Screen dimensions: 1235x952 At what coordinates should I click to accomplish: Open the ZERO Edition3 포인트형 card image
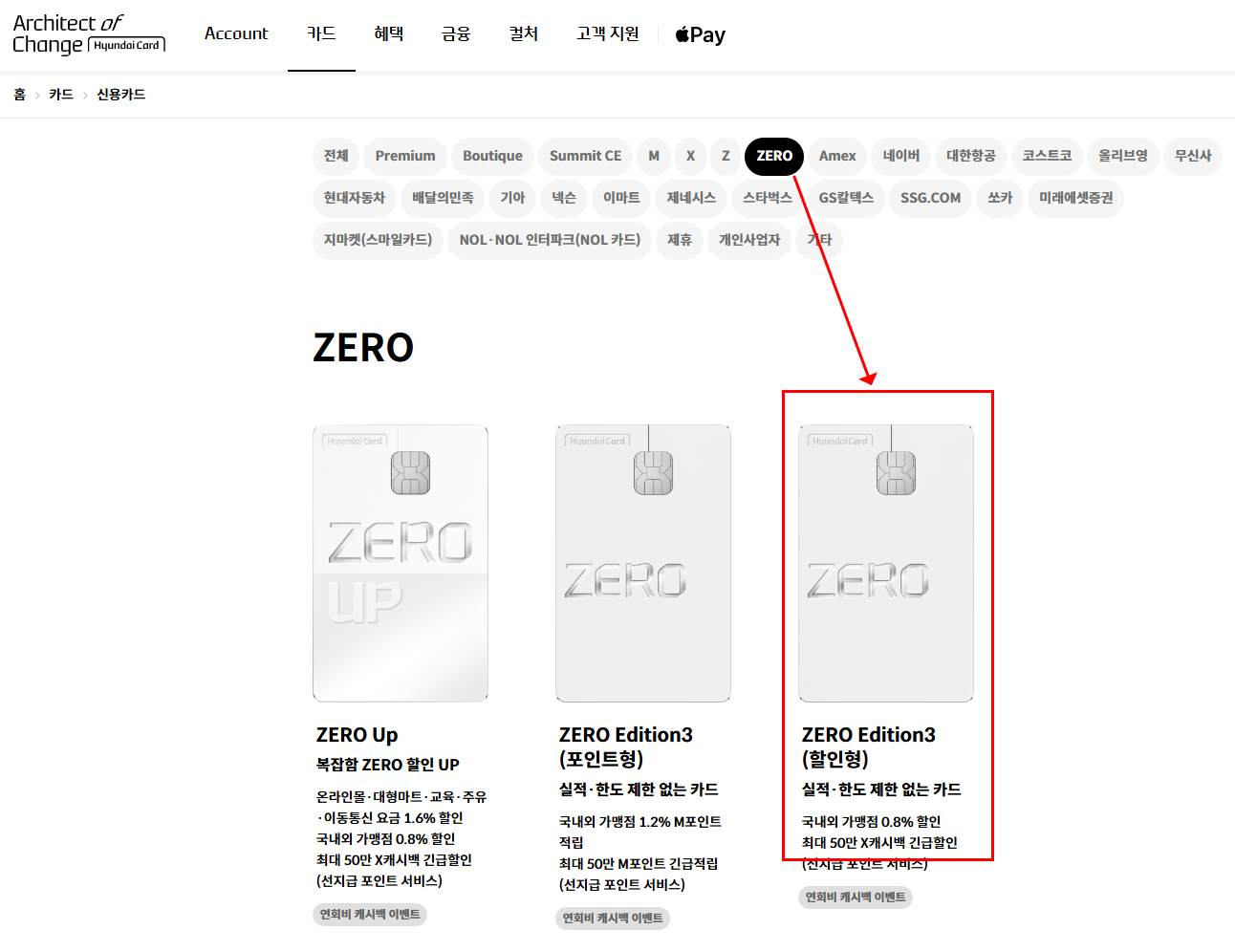tap(643, 564)
